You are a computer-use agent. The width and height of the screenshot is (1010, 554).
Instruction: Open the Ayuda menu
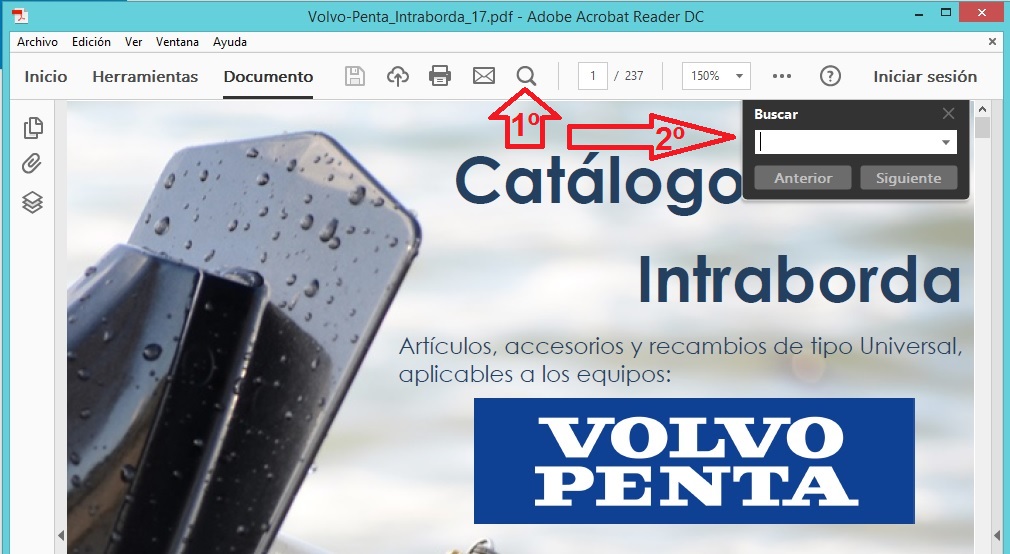click(230, 42)
